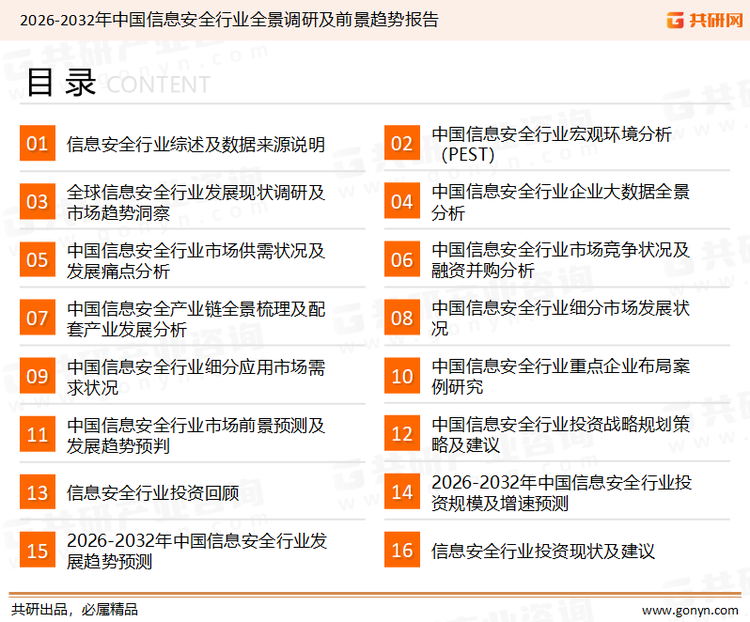The height and width of the screenshot is (622, 750).
Task: Select entry 2026-2032年中国信息安全行业投资规模及增速预测
Action: pos(561,493)
